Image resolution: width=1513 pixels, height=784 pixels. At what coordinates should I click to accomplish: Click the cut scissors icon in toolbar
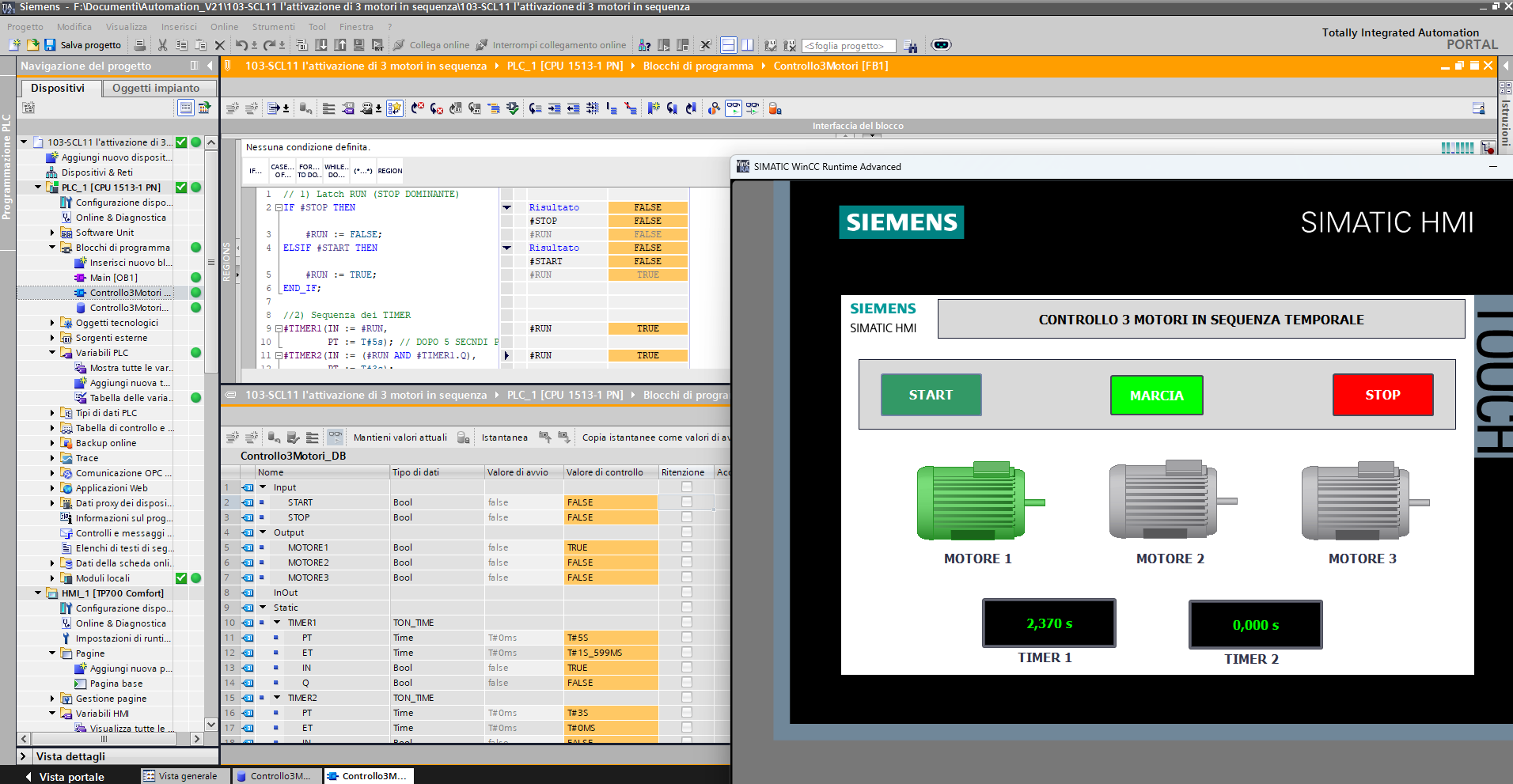click(162, 45)
